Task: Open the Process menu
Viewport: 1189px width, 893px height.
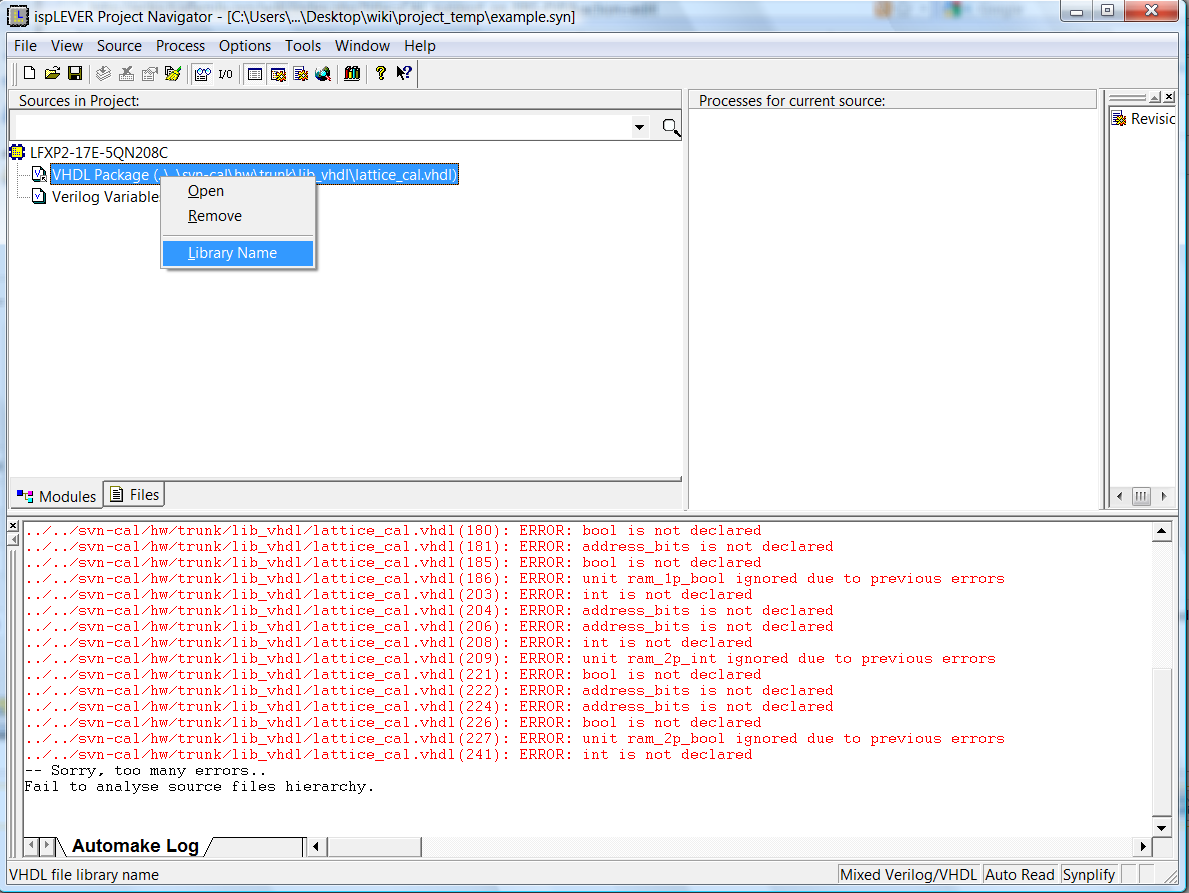Action: pos(180,45)
